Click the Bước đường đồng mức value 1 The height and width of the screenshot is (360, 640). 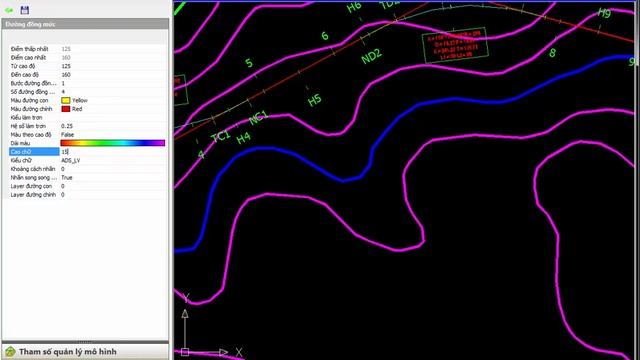coord(63,83)
